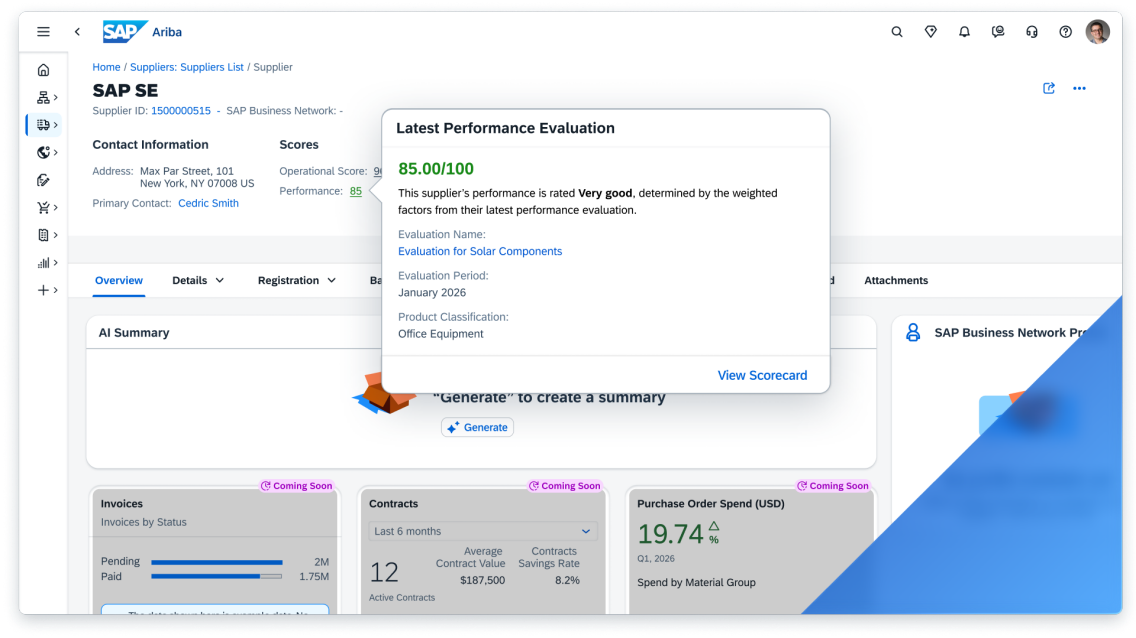Screen dimensions: 1136x638
Task: Open the search icon in the header
Action: pyautogui.click(x=897, y=32)
